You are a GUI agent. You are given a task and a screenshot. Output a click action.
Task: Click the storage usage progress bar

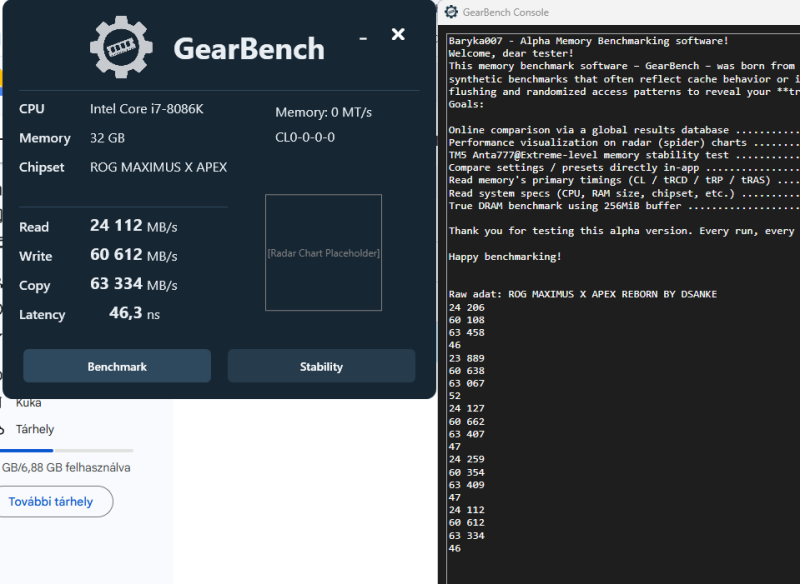pyautogui.click(x=66, y=450)
